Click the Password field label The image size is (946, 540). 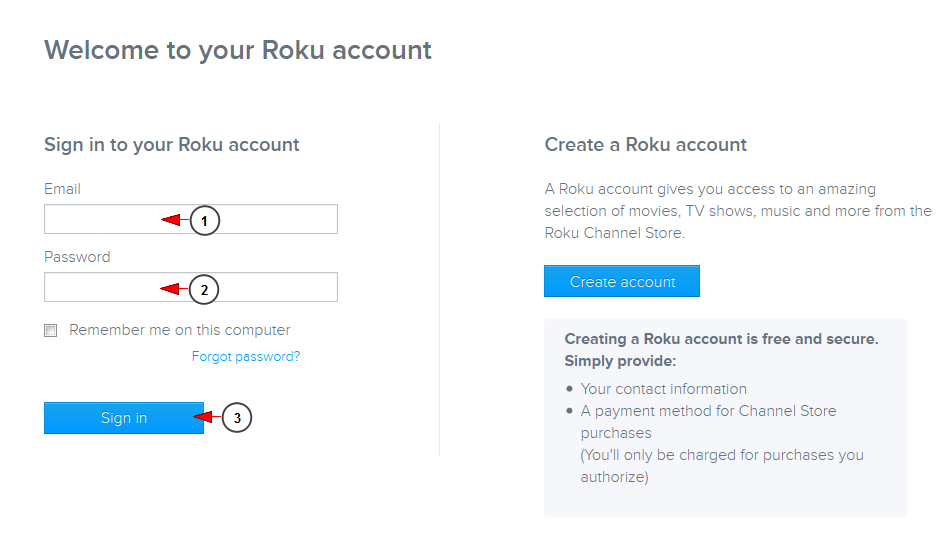[77, 257]
